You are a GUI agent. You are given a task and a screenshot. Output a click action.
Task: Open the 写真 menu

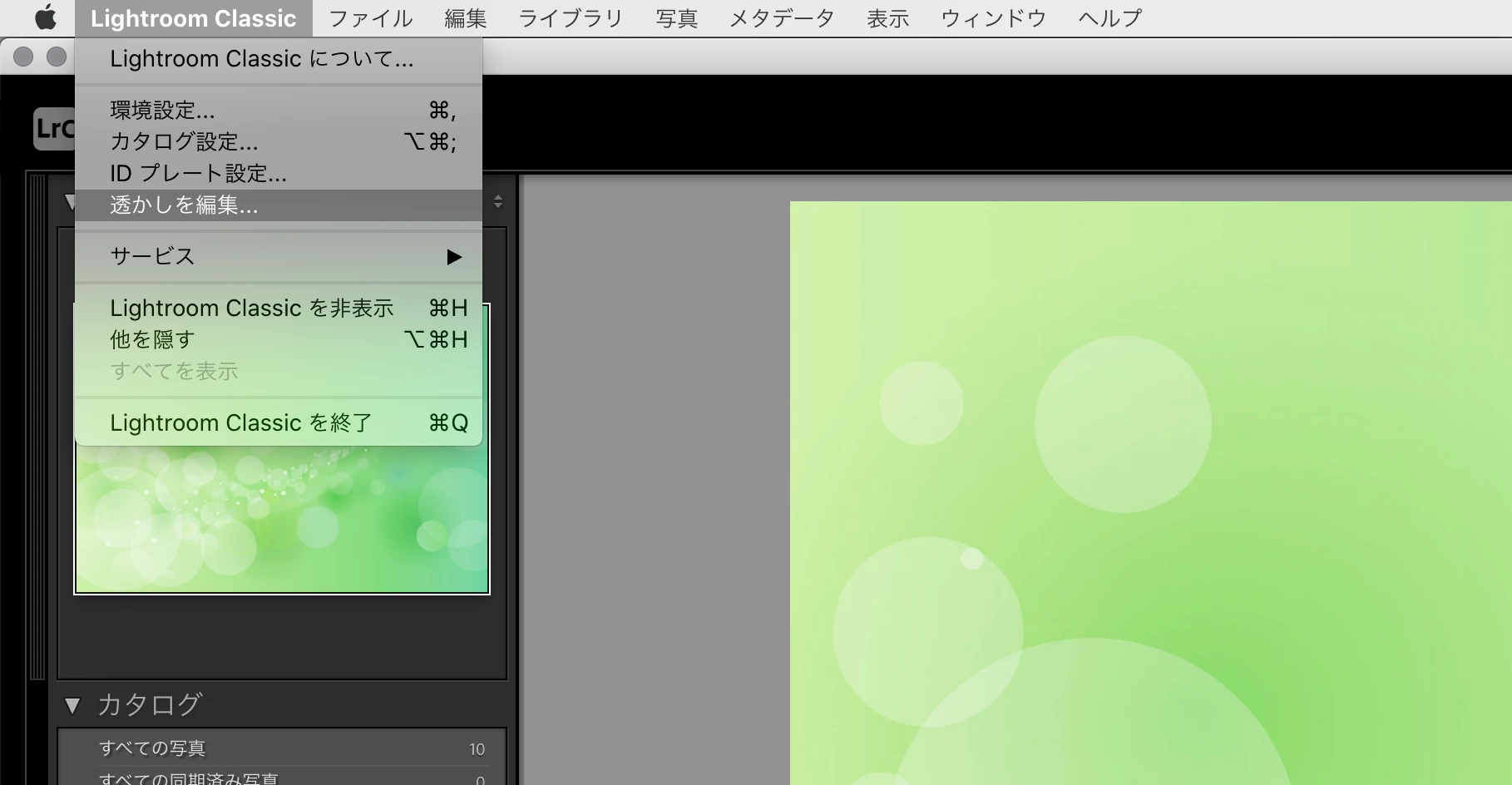pos(676,18)
